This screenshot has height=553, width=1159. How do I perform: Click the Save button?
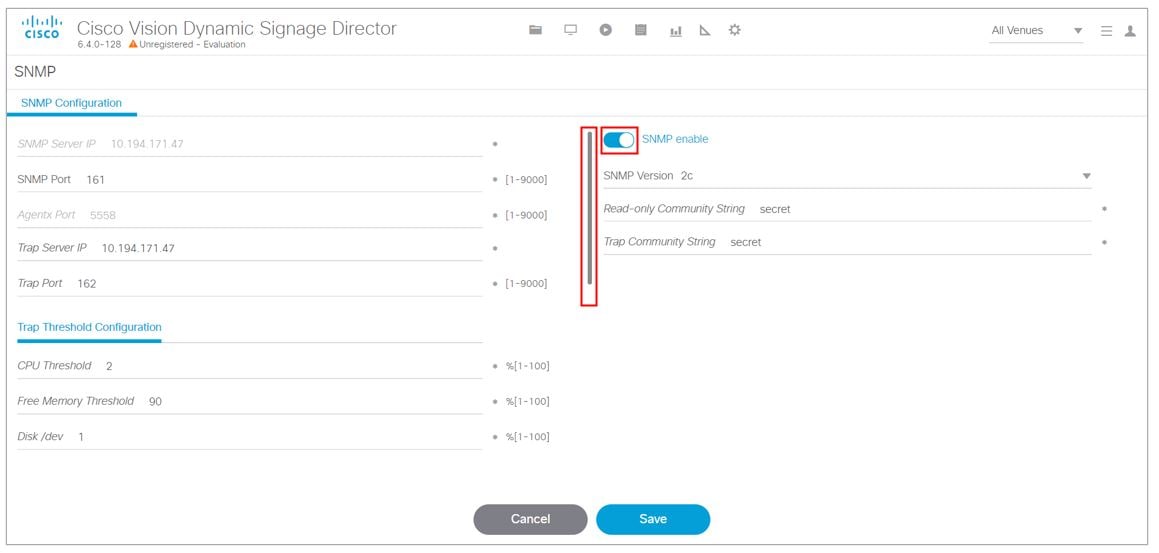(x=653, y=519)
